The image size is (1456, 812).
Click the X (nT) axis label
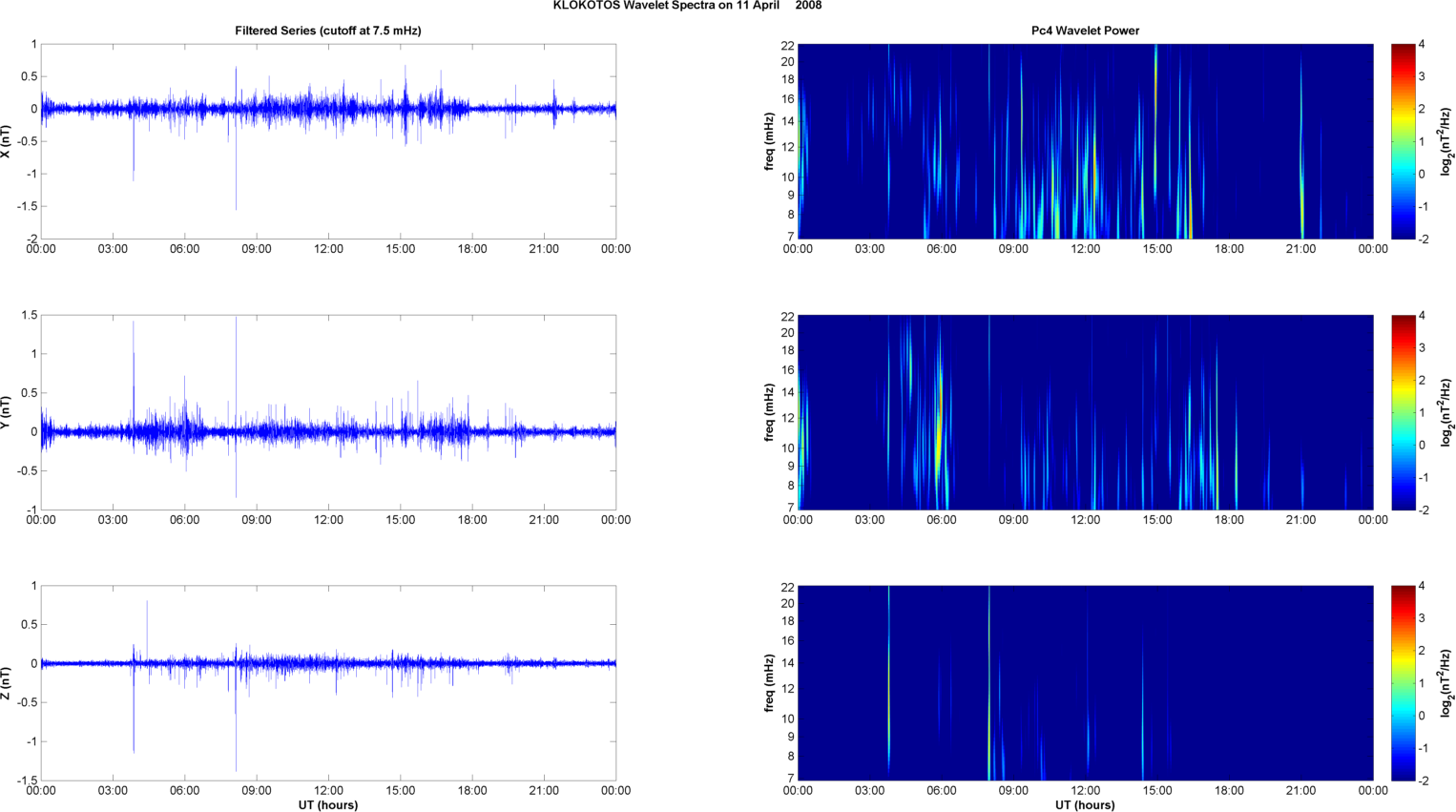click(x=6, y=141)
